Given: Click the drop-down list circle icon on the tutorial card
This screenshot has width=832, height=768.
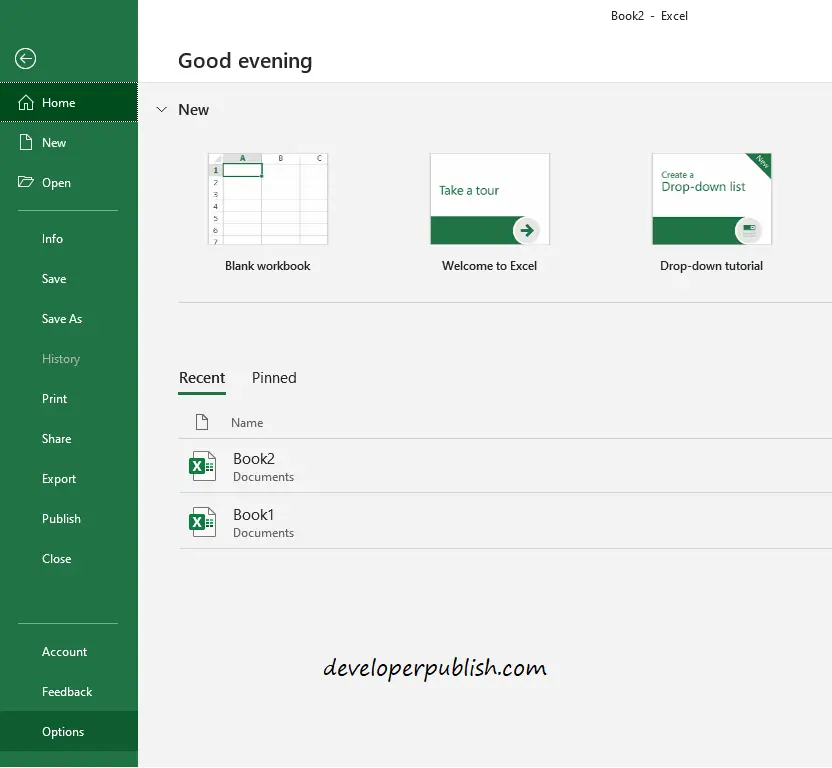Looking at the screenshot, I should click(x=749, y=230).
